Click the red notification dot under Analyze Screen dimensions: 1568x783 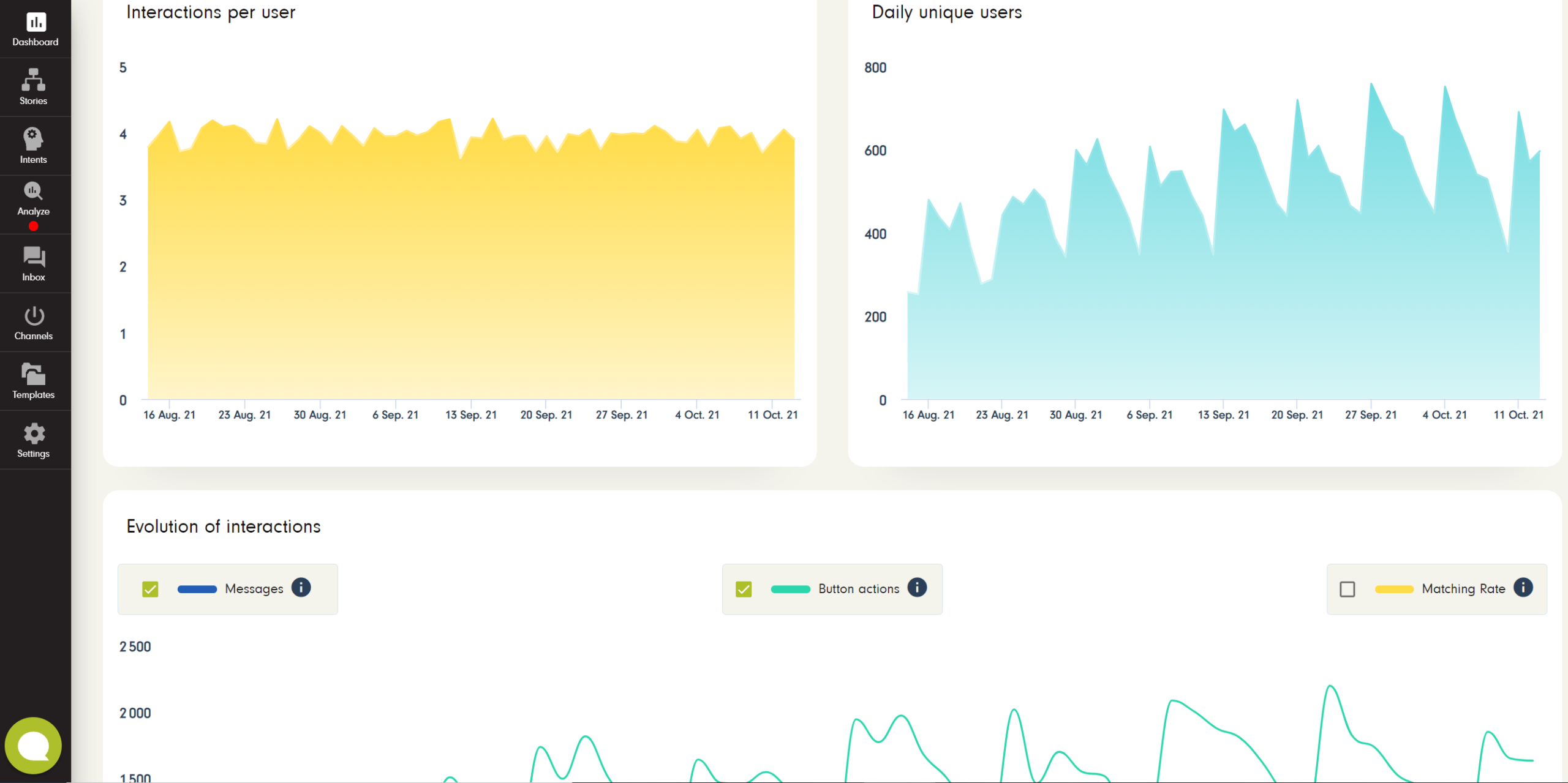pos(33,226)
